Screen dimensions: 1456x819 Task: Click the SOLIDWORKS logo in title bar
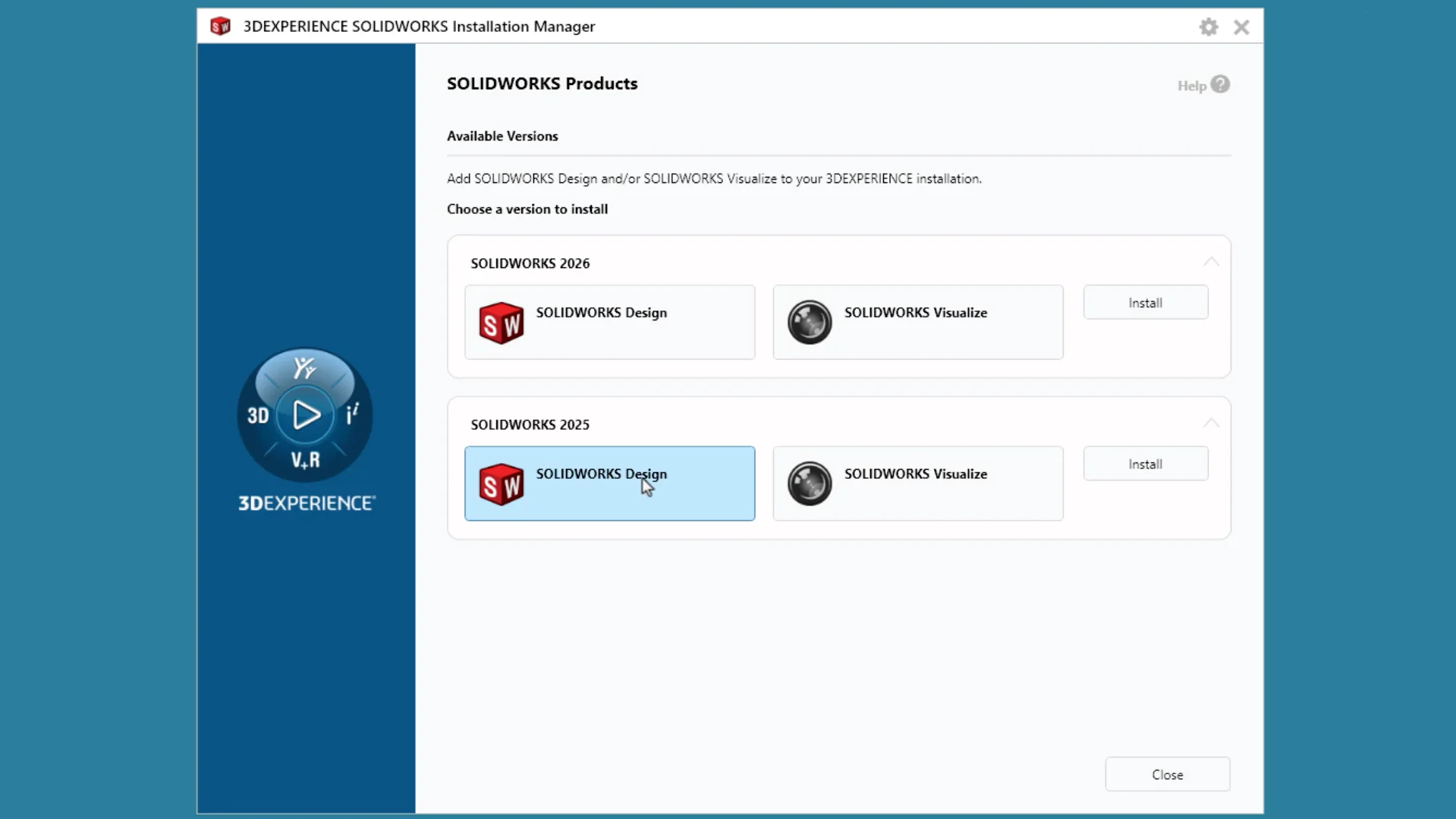220,27
